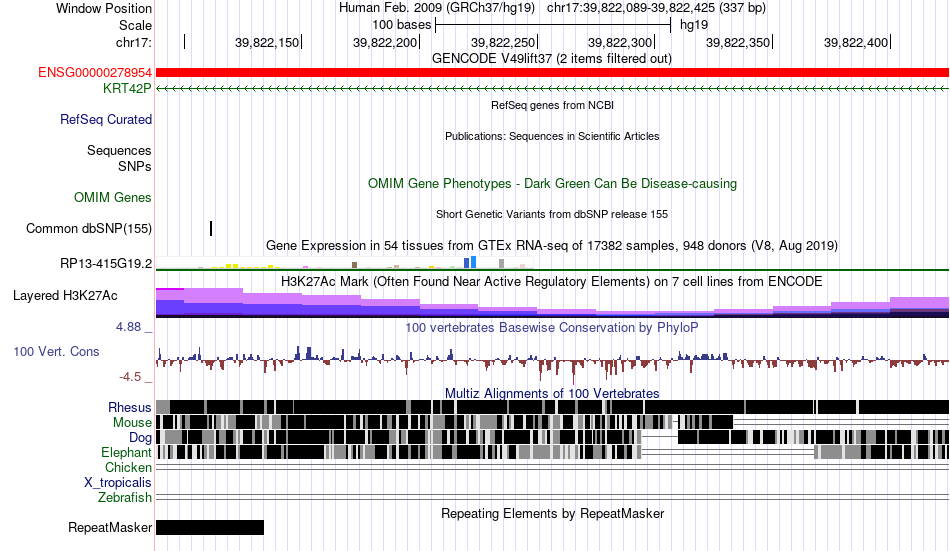Viewport: 950px width, 551px height.
Task: Click the Basewise Conservation by PhyloP title
Action: 551,328
